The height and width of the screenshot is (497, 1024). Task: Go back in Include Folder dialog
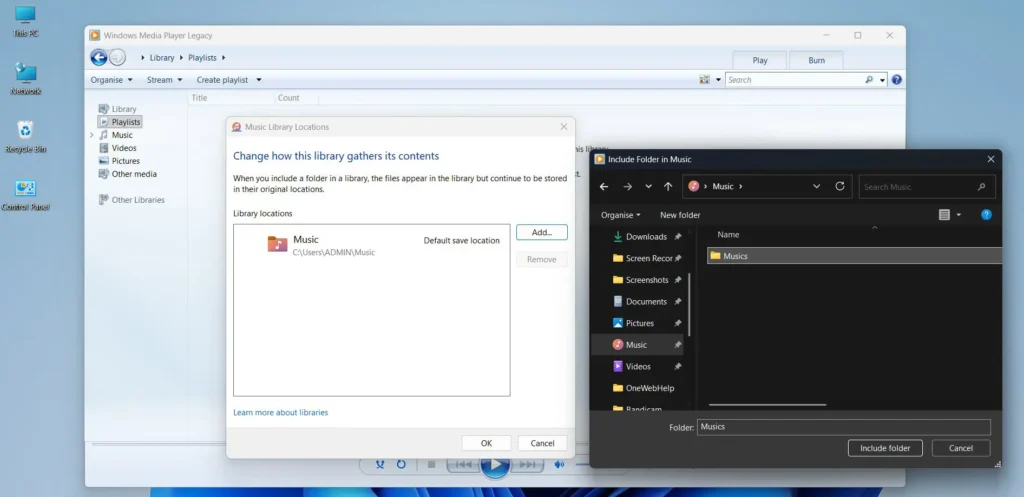pos(604,187)
